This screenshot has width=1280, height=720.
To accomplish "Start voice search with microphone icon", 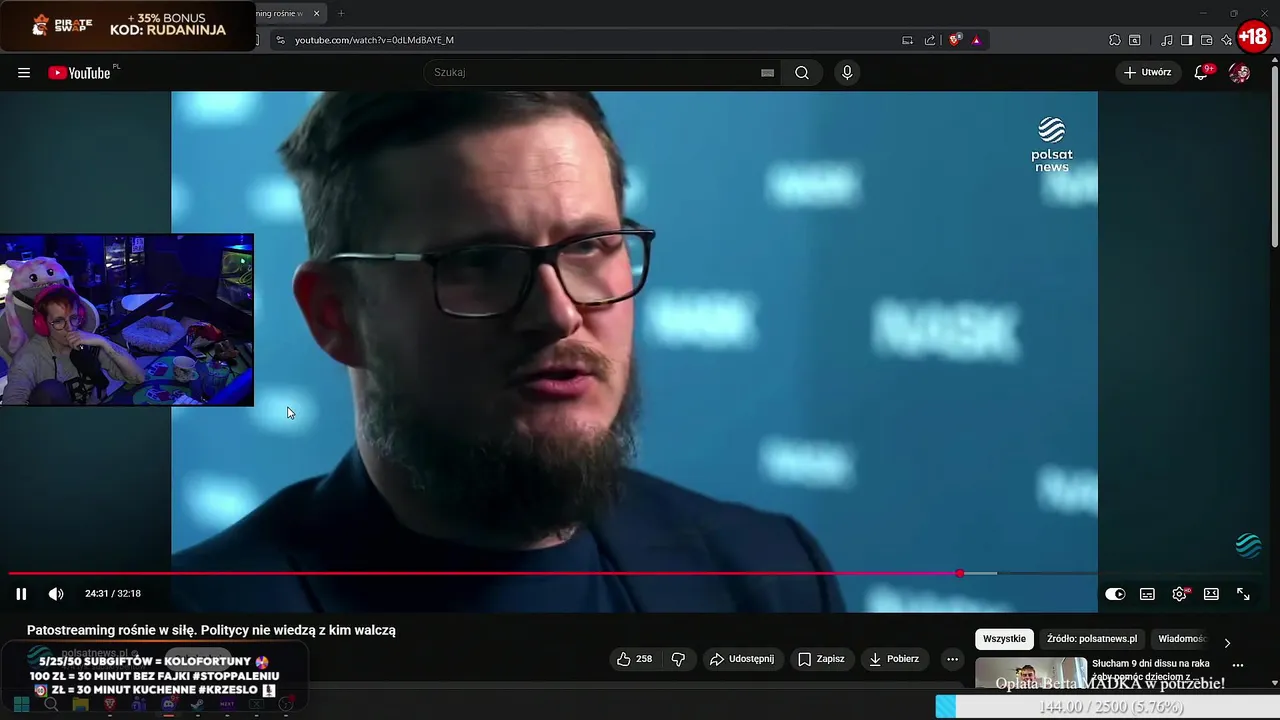I will 847,72.
